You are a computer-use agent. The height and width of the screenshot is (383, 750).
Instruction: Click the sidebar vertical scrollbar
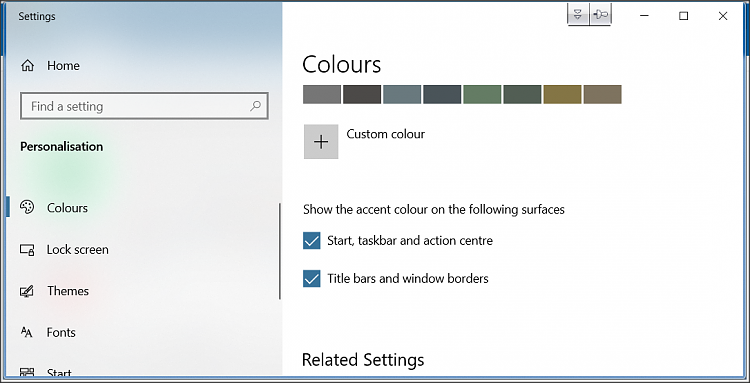(x=279, y=251)
